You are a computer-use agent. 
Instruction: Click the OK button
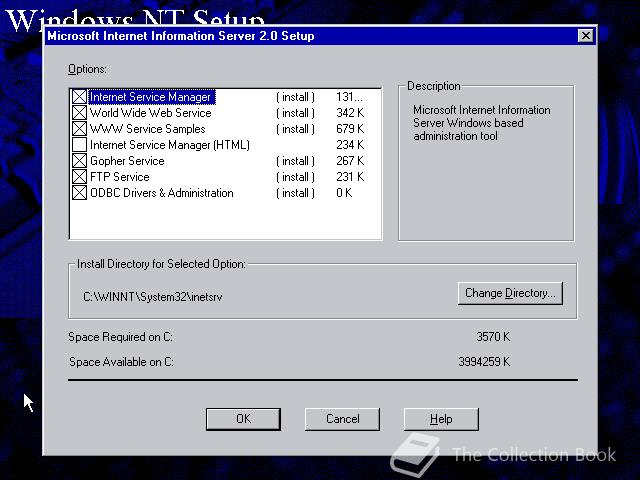243,419
